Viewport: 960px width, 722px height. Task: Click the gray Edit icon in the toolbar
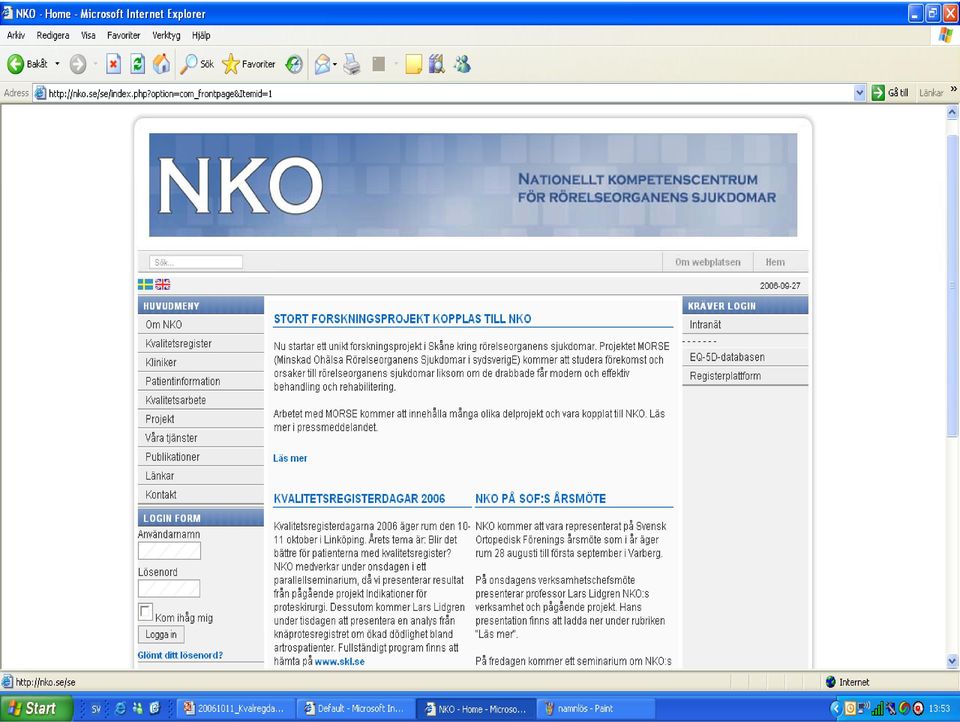[x=379, y=64]
